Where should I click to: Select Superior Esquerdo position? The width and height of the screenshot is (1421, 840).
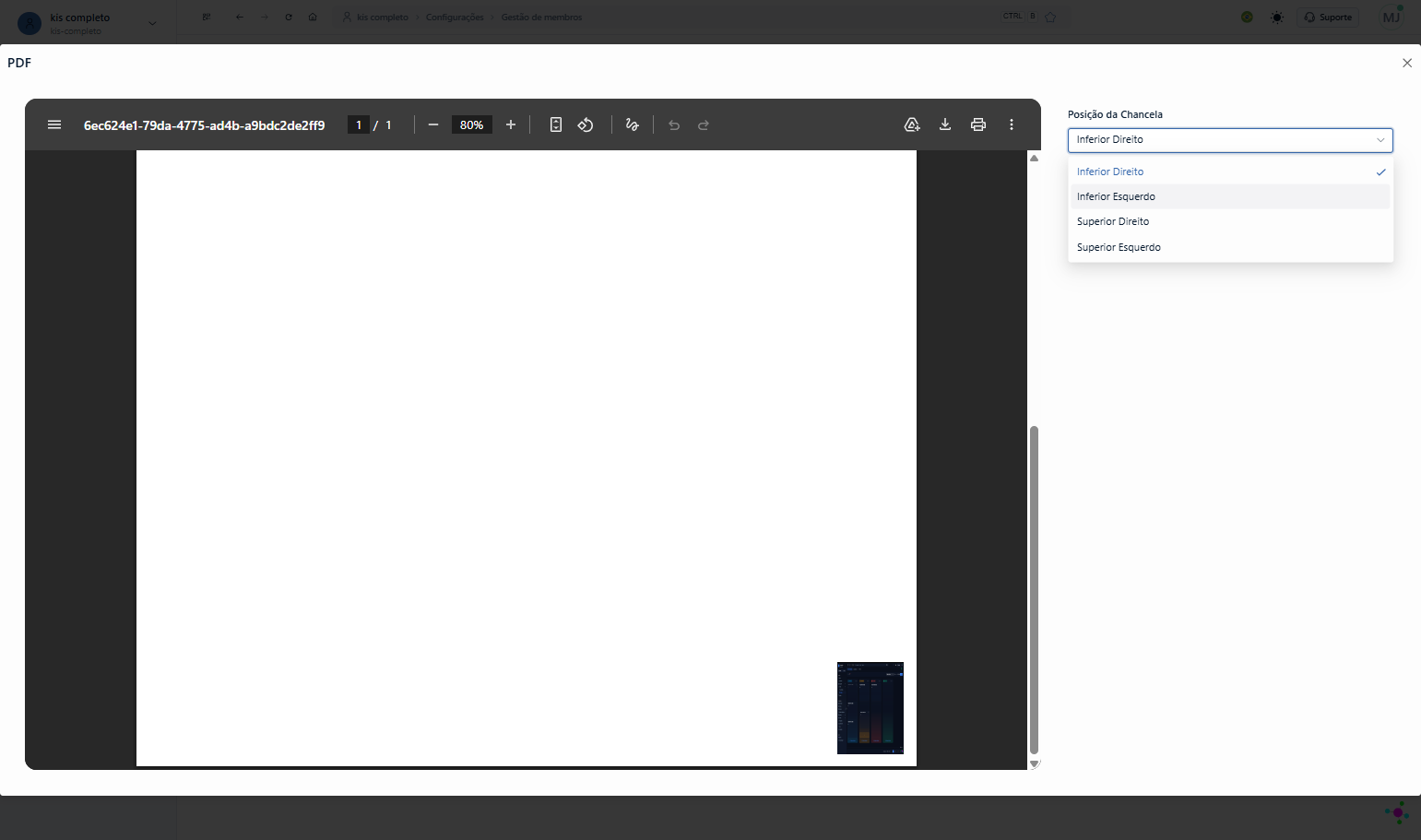tap(1230, 247)
